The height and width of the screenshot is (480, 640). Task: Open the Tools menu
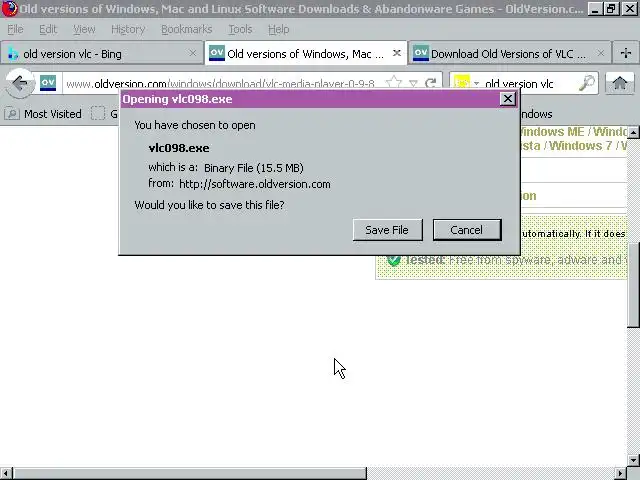(240, 29)
